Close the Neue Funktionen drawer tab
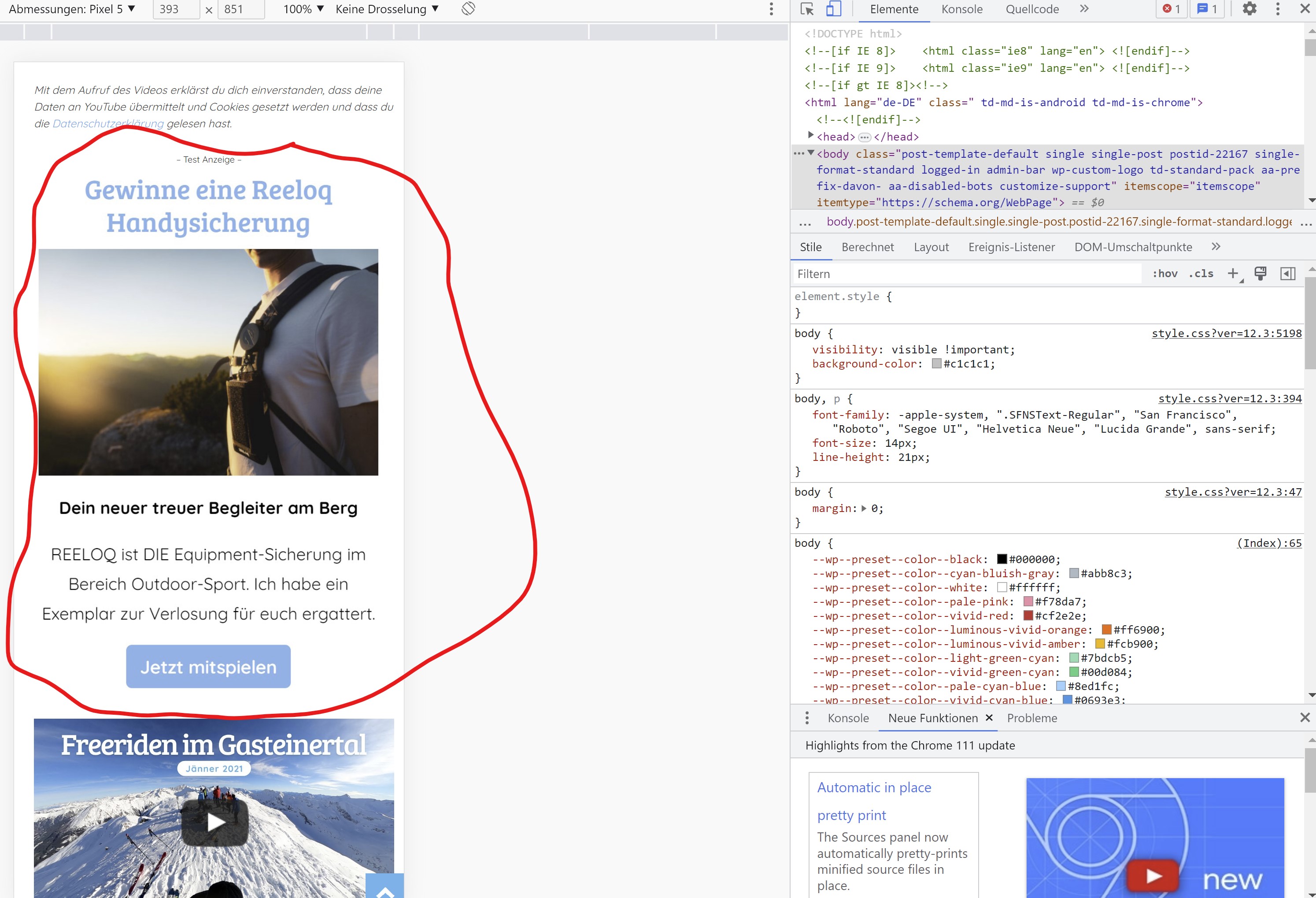The height and width of the screenshot is (898, 1316). click(989, 717)
